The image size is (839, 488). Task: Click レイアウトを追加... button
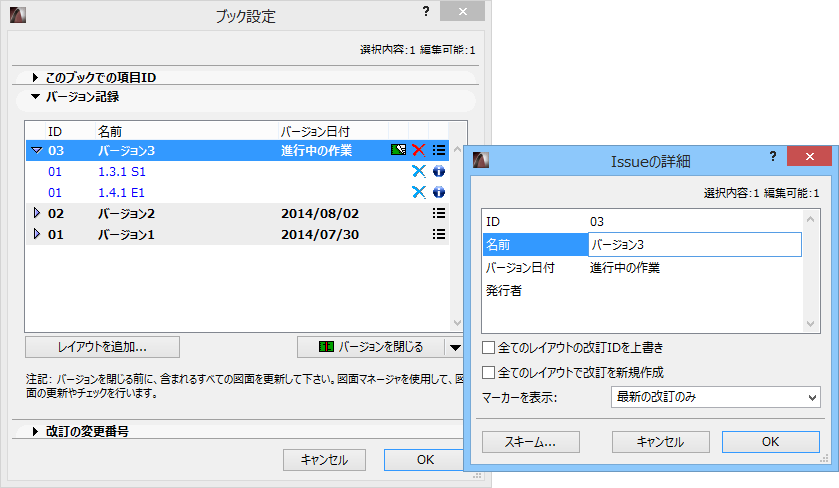(x=102, y=347)
